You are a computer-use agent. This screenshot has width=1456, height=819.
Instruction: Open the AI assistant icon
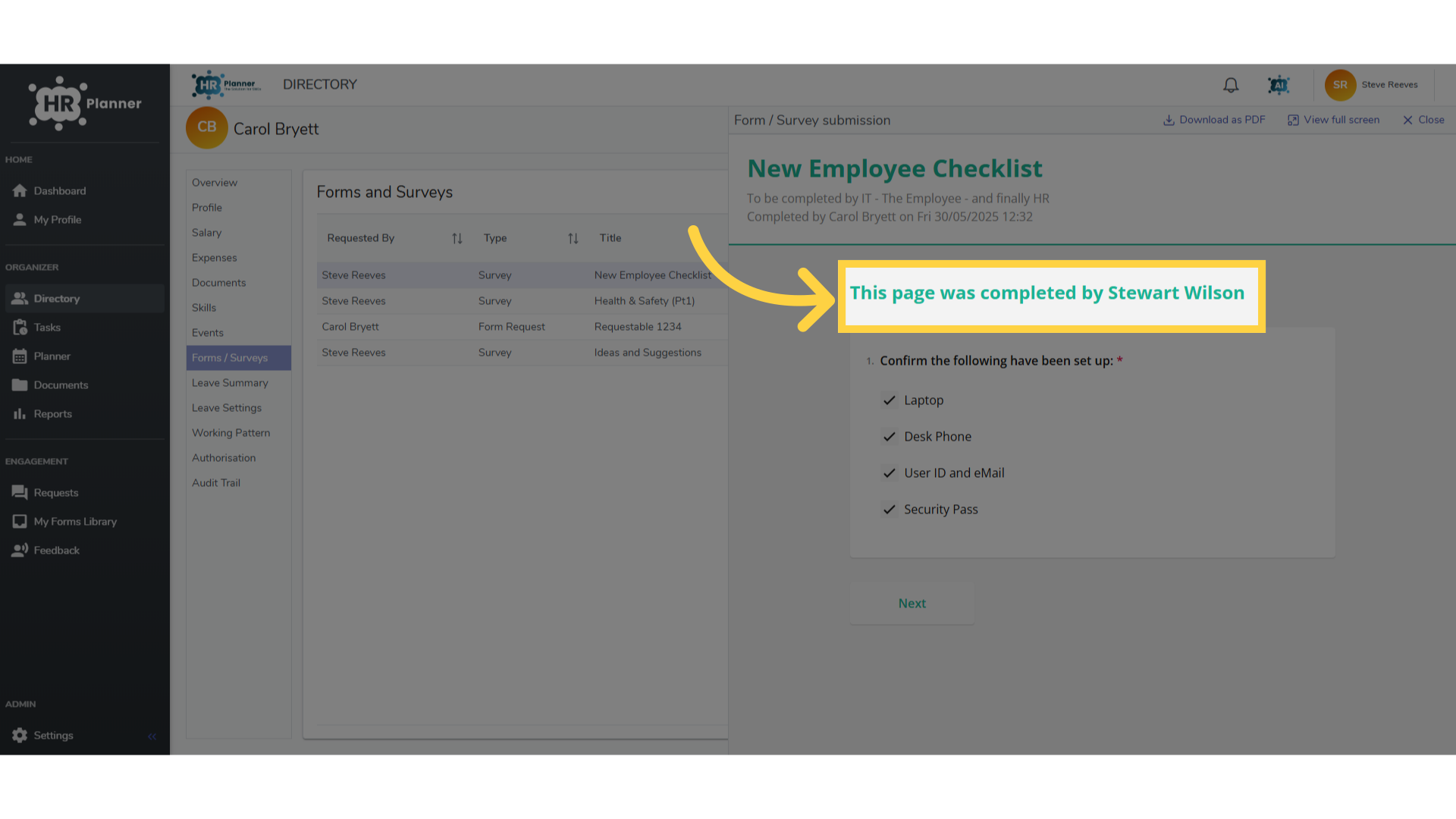(1279, 85)
